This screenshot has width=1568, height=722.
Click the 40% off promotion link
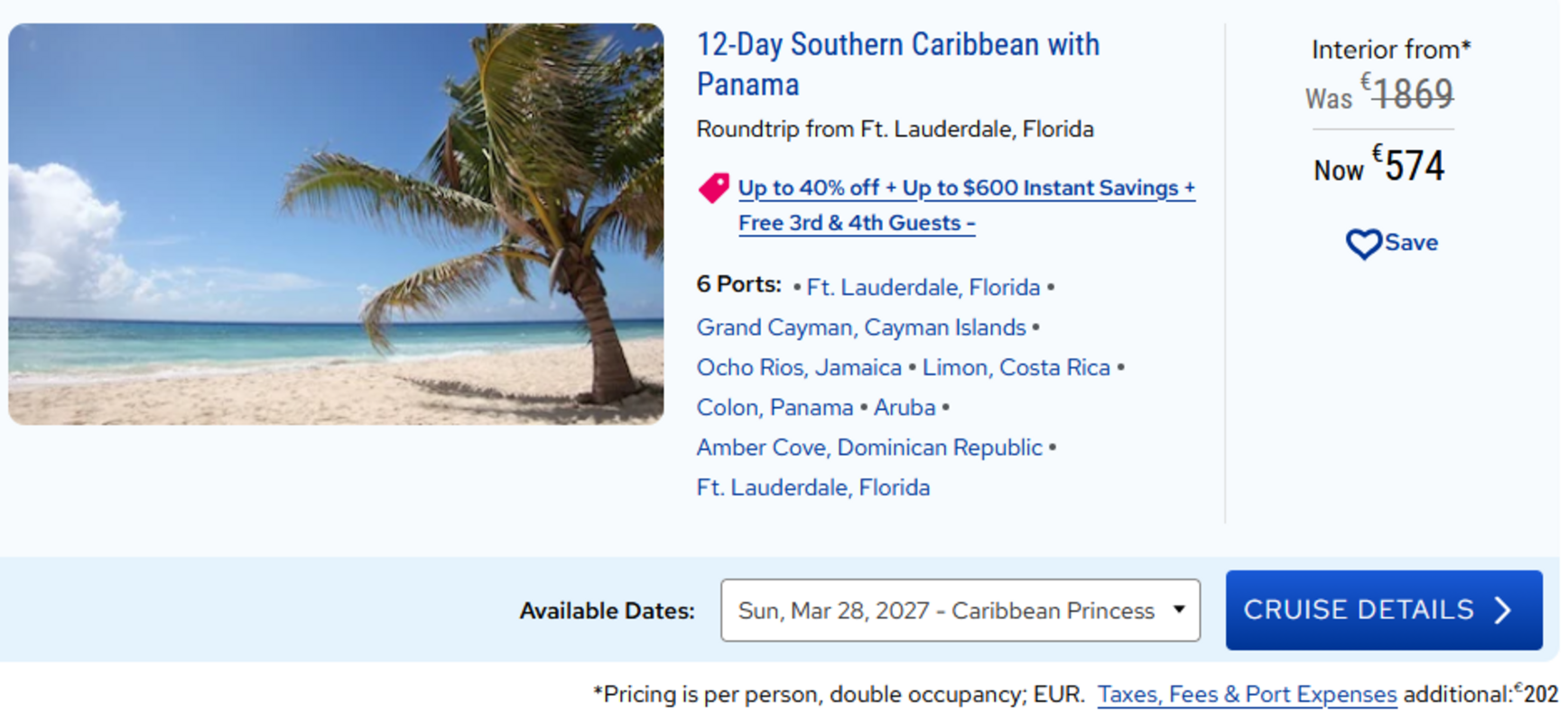966,189
